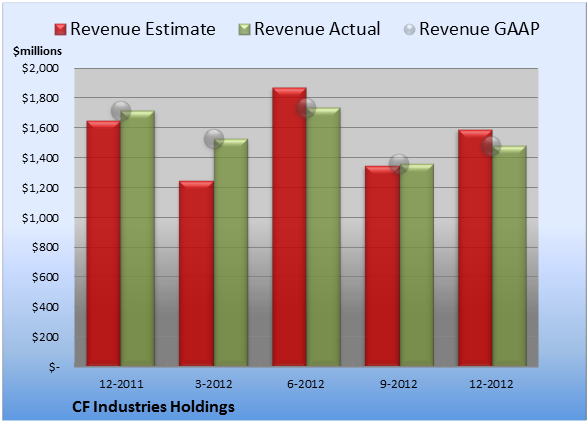
Task: Click the 6-2012 quarter label
Action: [x=306, y=384]
